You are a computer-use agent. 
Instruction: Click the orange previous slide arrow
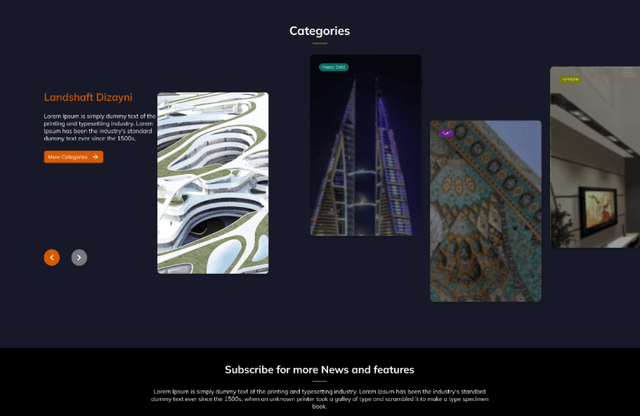point(52,258)
